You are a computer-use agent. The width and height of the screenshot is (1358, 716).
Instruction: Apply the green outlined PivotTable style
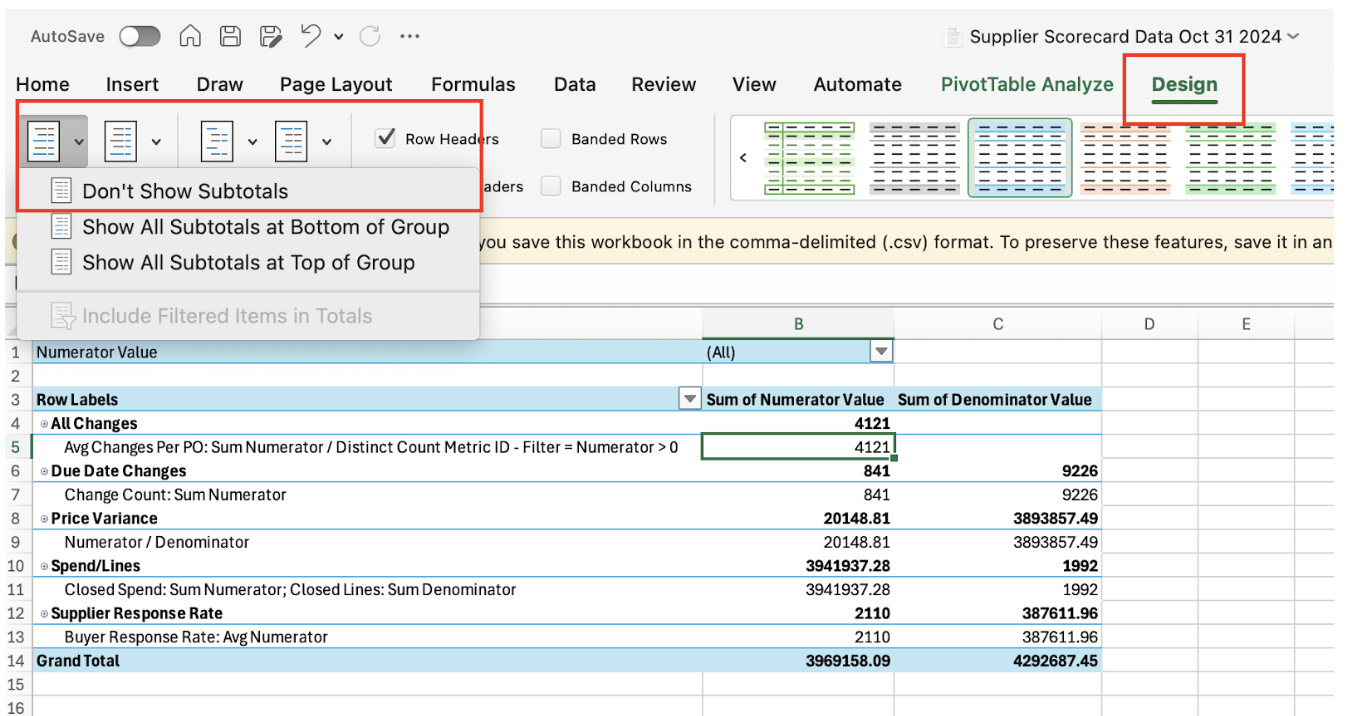click(810, 158)
